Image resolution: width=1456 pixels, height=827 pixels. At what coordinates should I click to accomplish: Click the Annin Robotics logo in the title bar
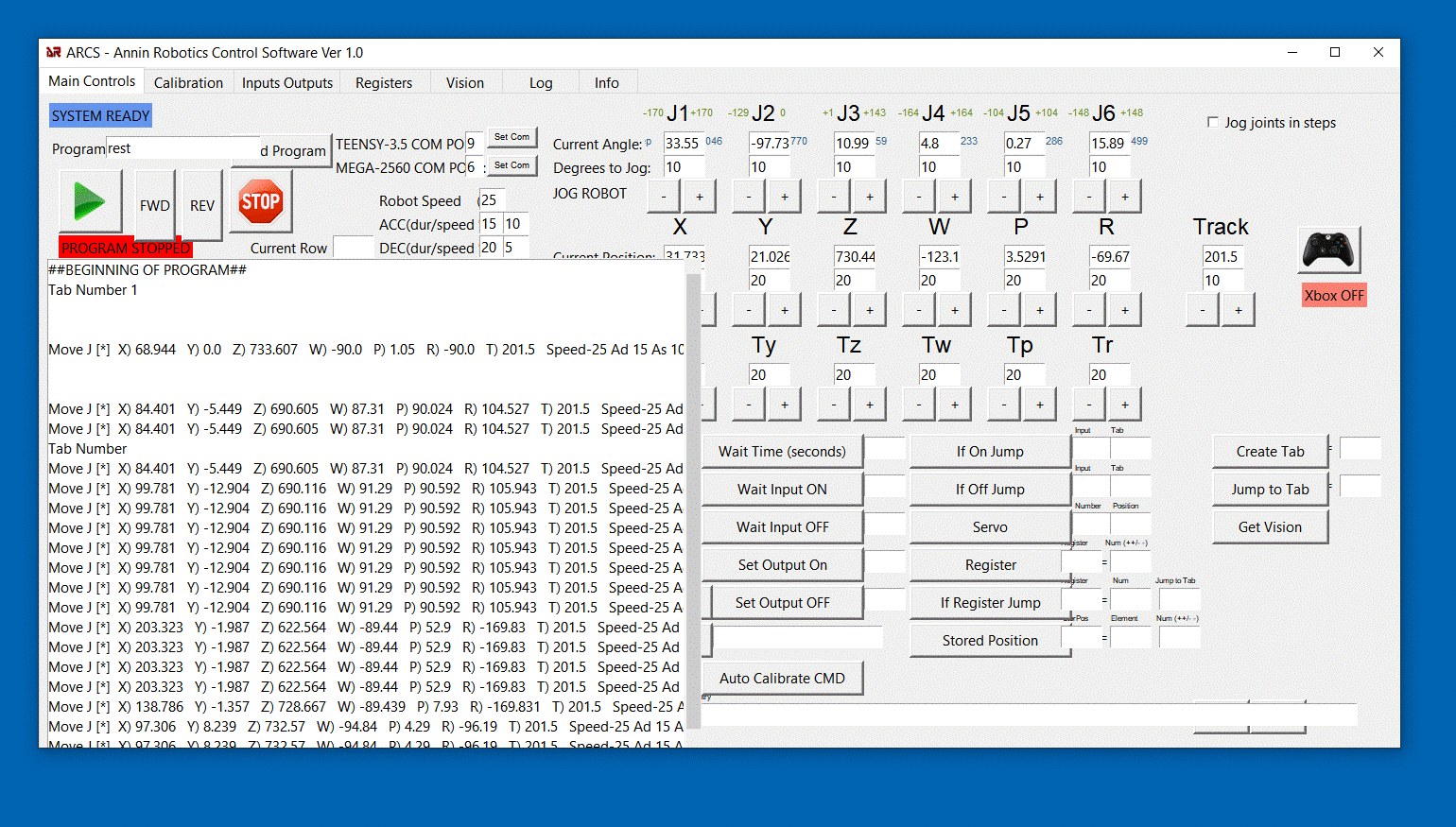(54, 52)
